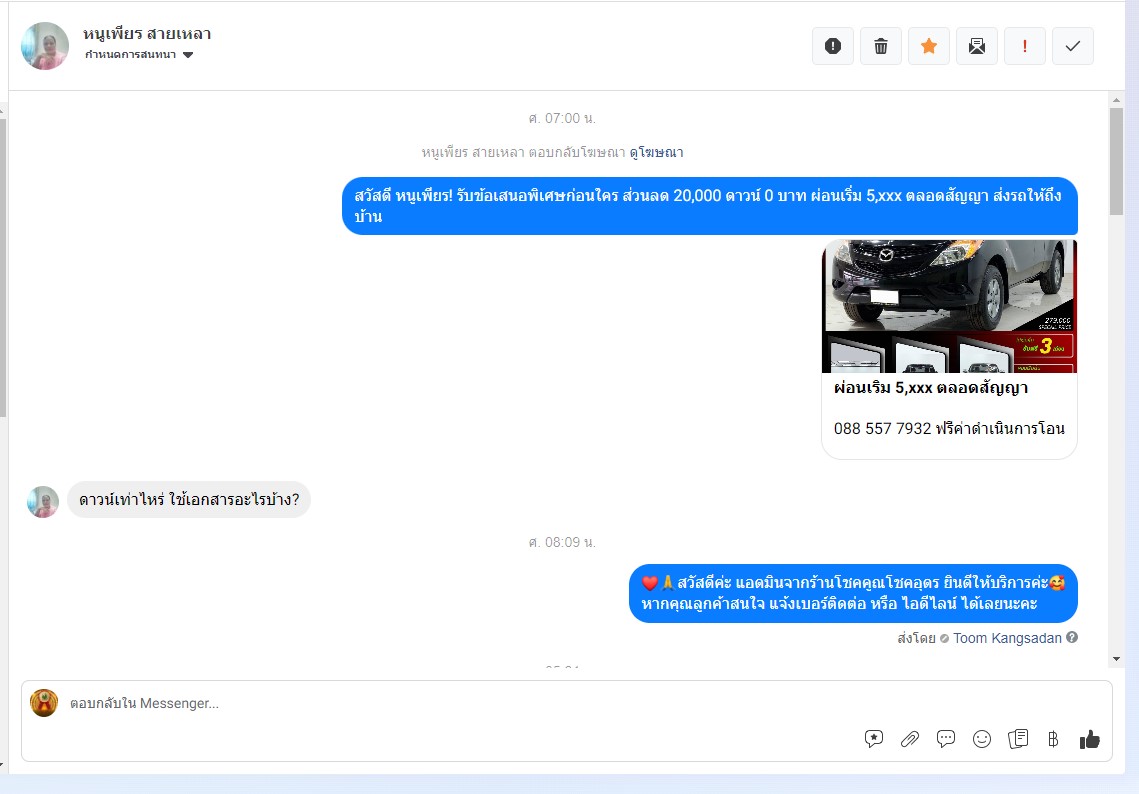Click the Baht payment request icon
The height and width of the screenshot is (794, 1139).
point(1053,740)
